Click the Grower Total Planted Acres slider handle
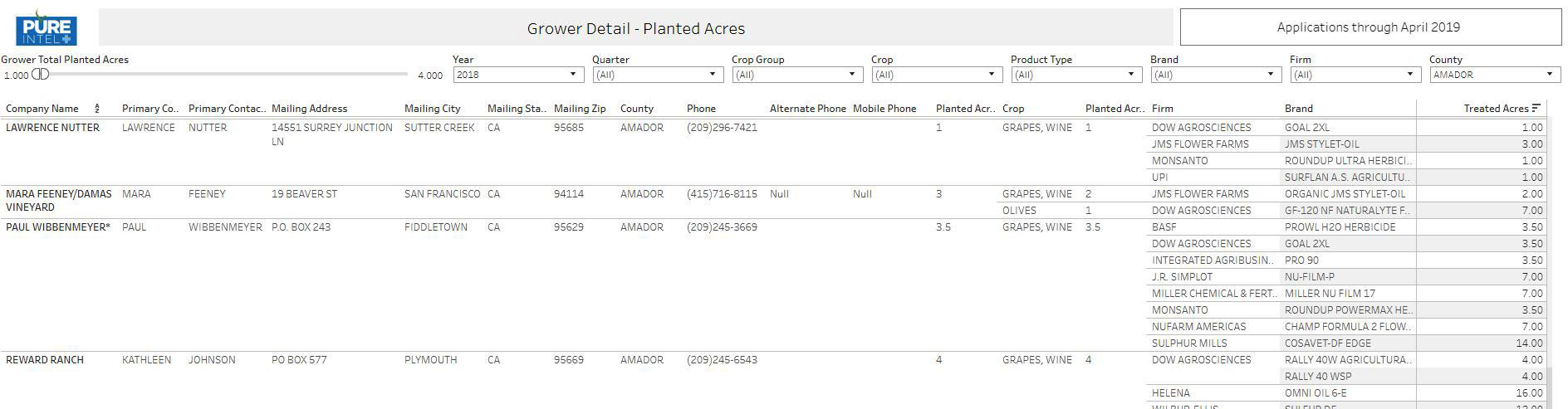Image resolution: width=1568 pixels, height=409 pixels. point(40,75)
